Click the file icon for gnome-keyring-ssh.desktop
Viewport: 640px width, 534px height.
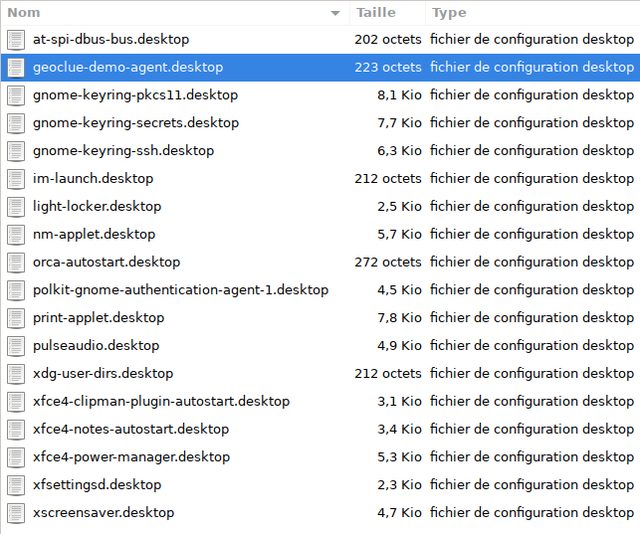tap(16, 151)
